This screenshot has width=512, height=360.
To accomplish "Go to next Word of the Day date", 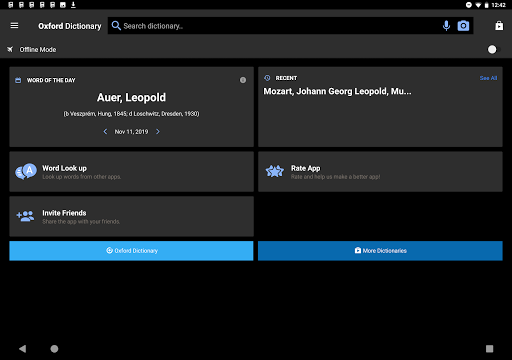I will 158,132.
